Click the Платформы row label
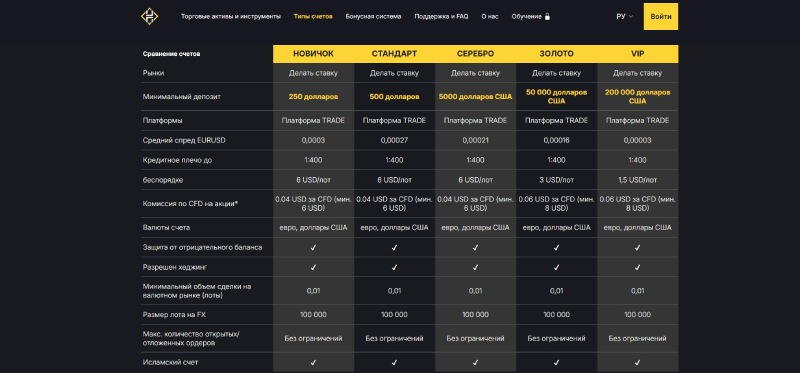The height and width of the screenshot is (373, 800). click(162, 121)
